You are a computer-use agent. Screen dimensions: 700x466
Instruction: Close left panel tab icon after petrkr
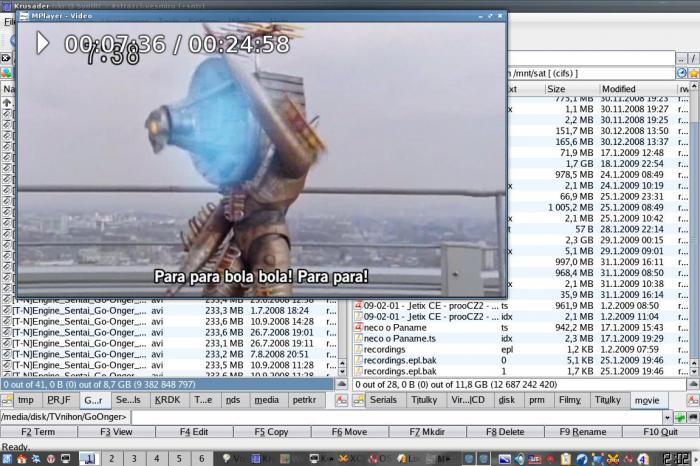(x=342, y=400)
